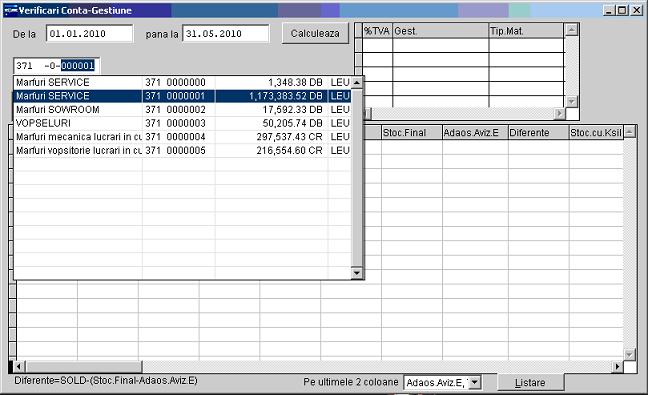Click the balance 50,205.74 DB
648x395 pixels.
click(293, 123)
